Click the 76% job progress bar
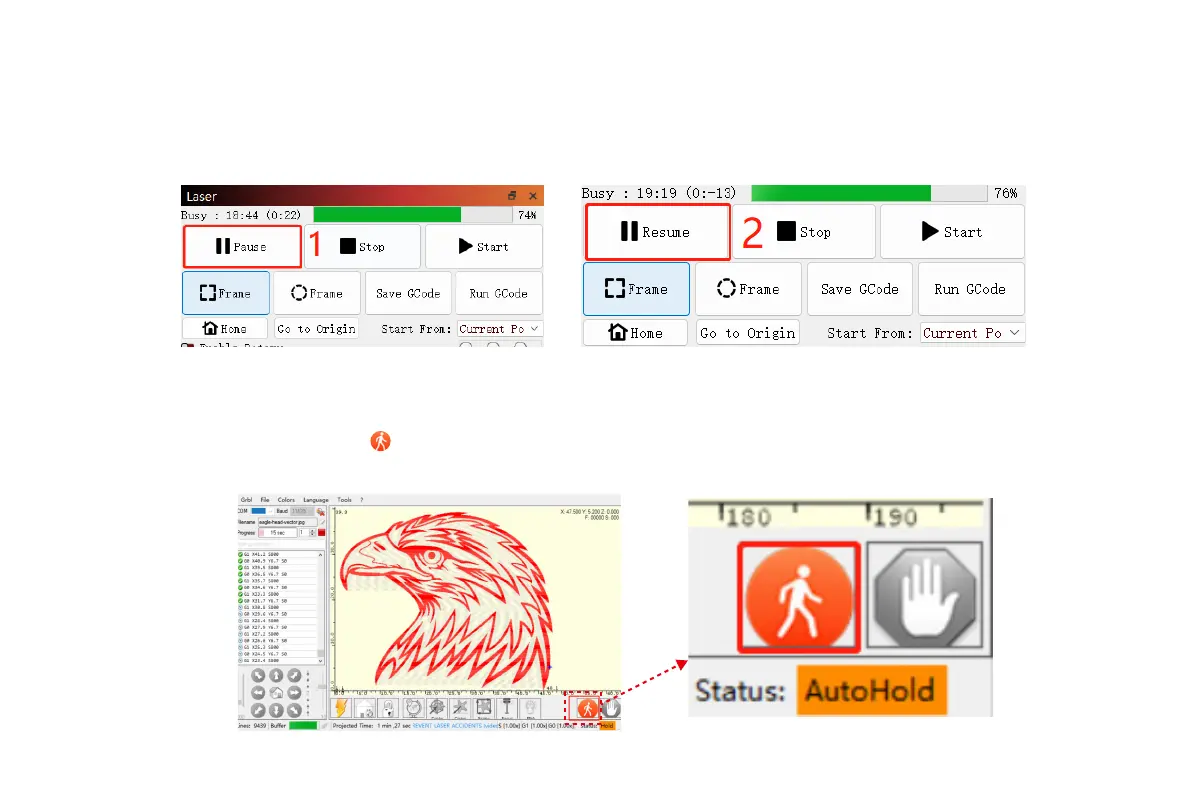1191x794 pixels. pos(870,193)
